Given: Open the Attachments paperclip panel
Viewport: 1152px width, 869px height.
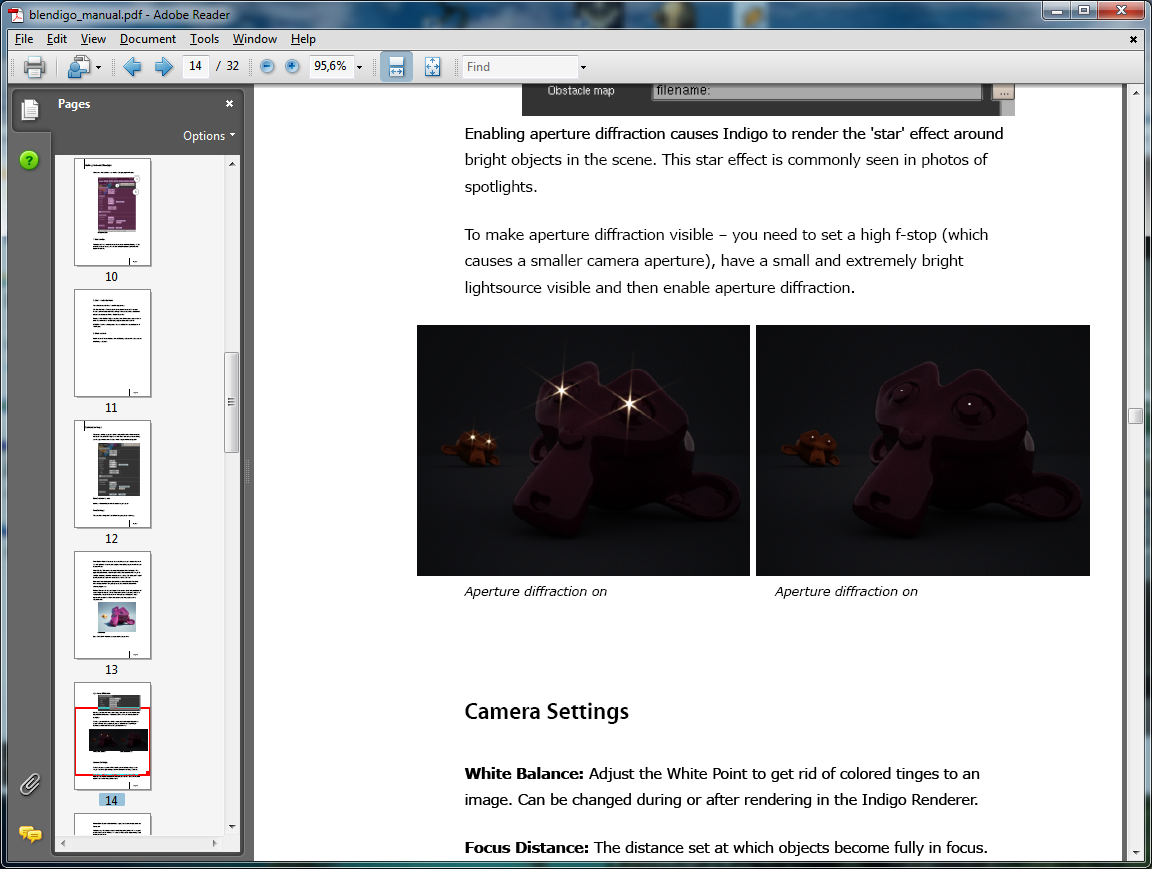Looking at the screenshot, I should [x=29, y=785].
